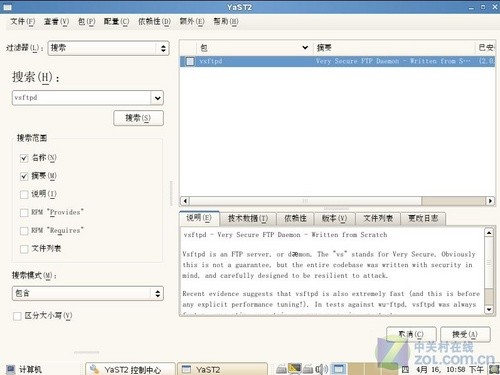Click the description pane vertical scrollbar thumb
This screenshot has height=375, width=500.
(489, 263)
